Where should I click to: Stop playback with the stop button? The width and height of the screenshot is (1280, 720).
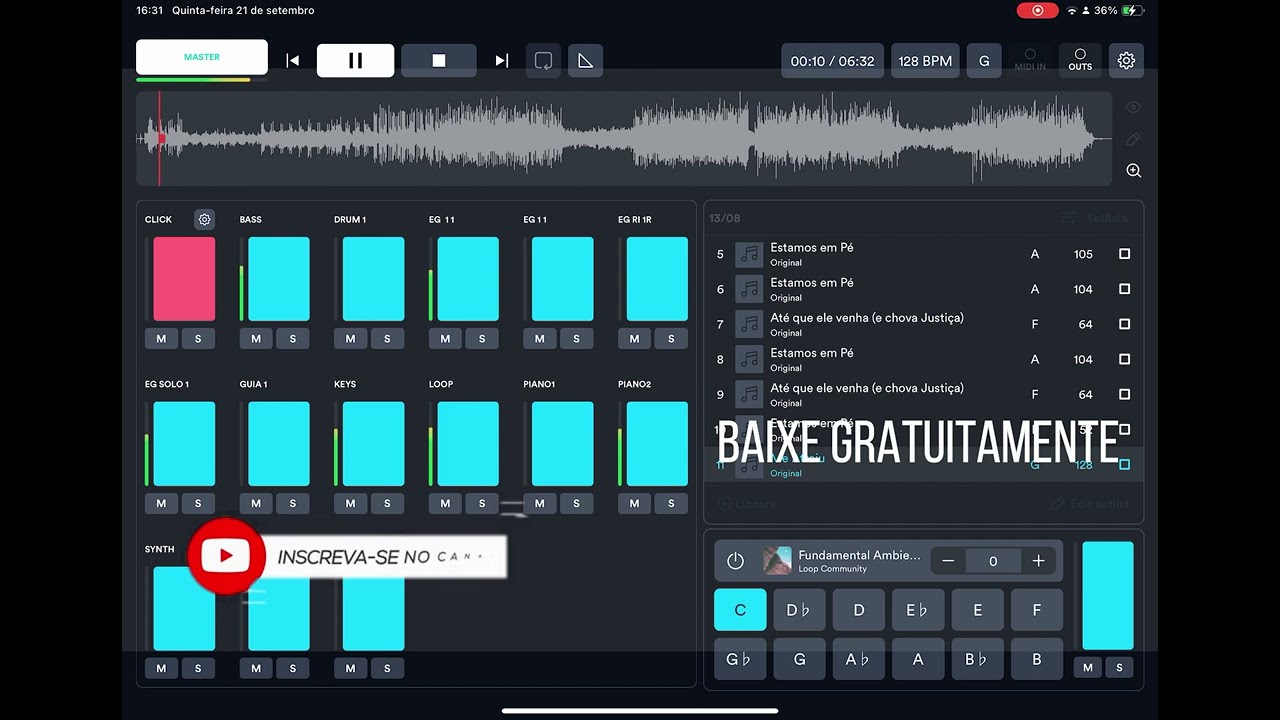[x=438, y=61]
